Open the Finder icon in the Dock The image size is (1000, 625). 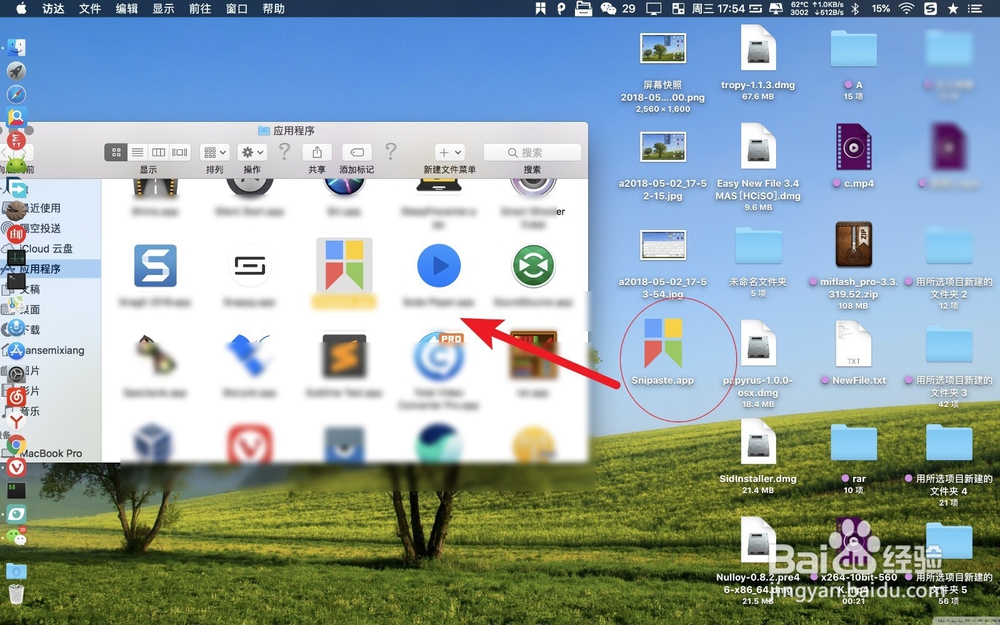tap(16, 47)
